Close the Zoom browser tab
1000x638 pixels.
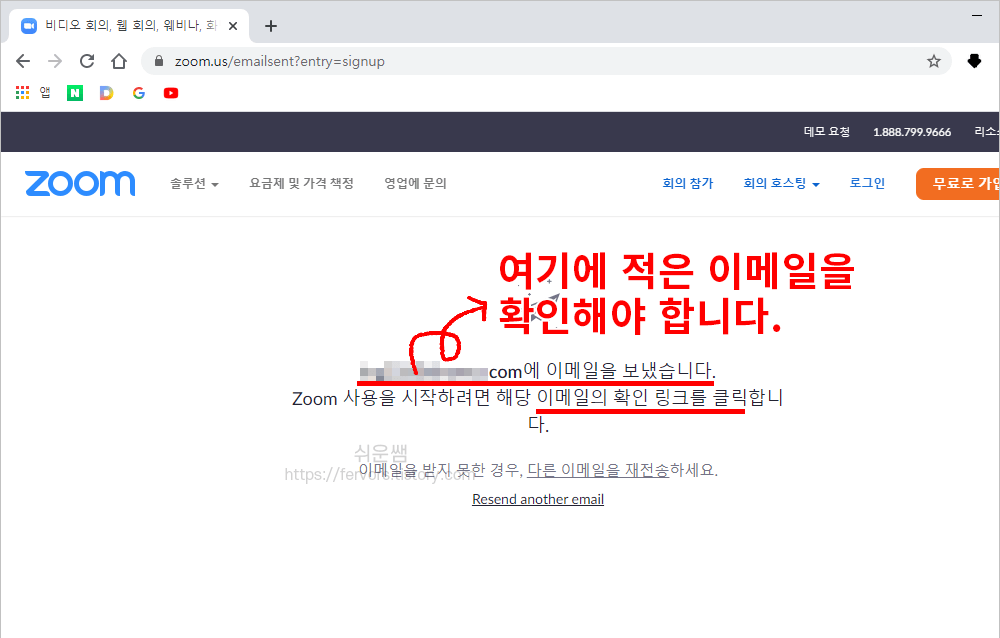click(233, 26)
